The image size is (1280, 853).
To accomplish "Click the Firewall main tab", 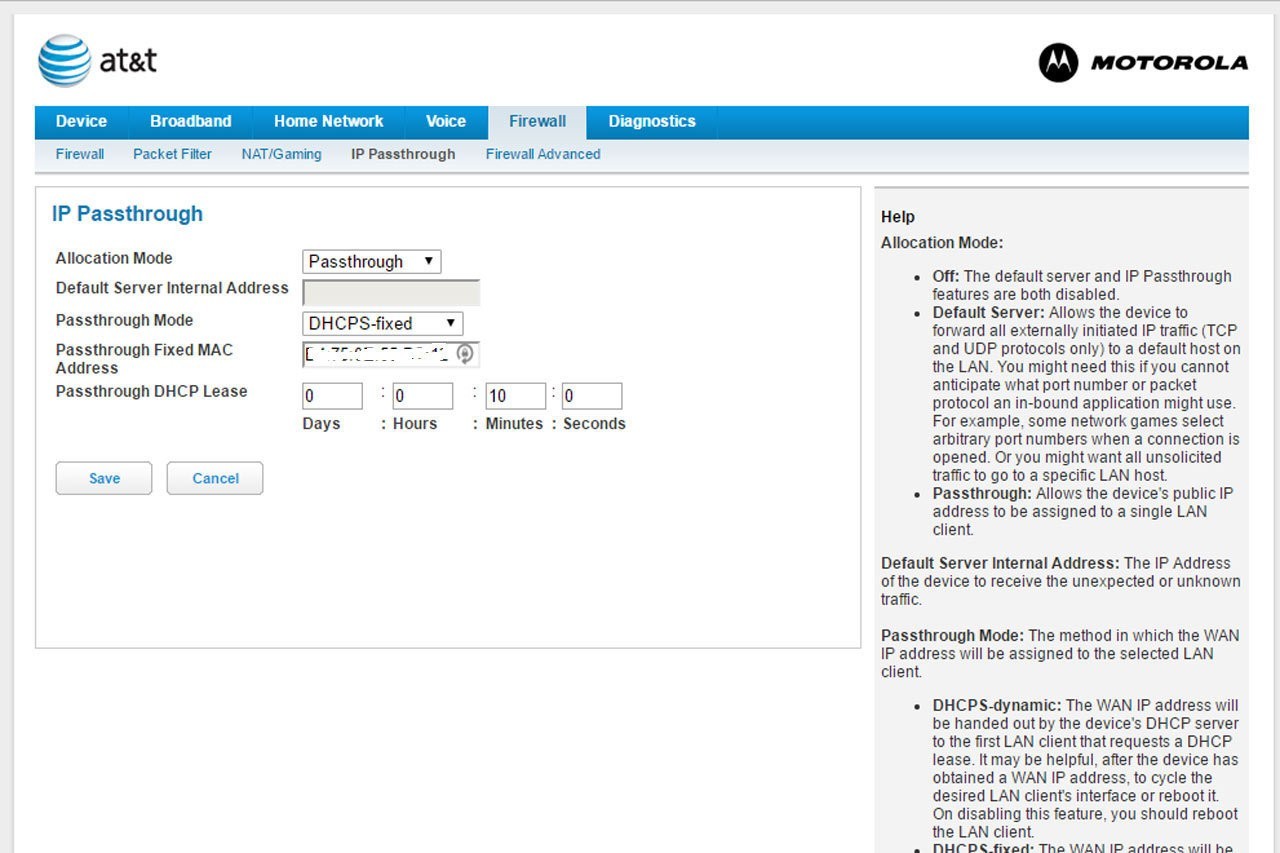I will click(x=537, y=122).
